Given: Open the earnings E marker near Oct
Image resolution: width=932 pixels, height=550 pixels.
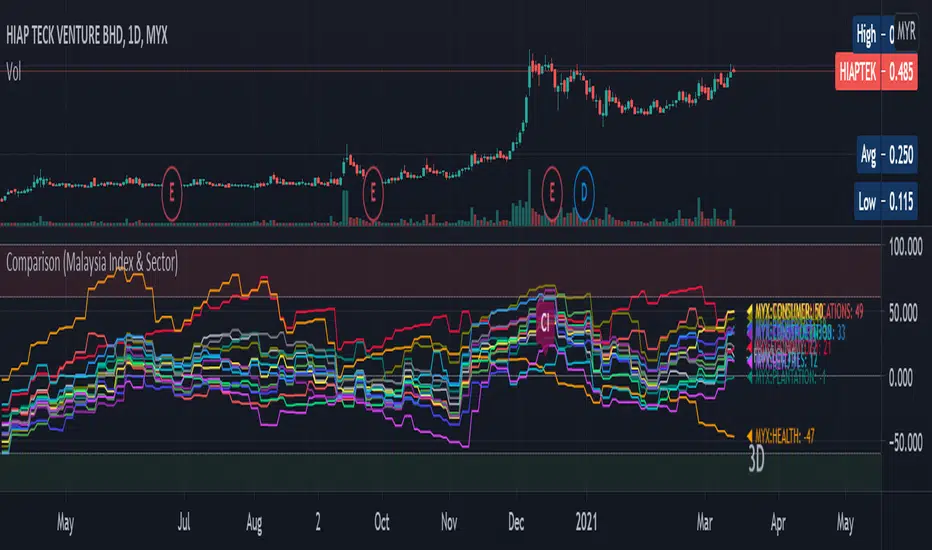Looking at the screenshot, I should coord(373,193).
